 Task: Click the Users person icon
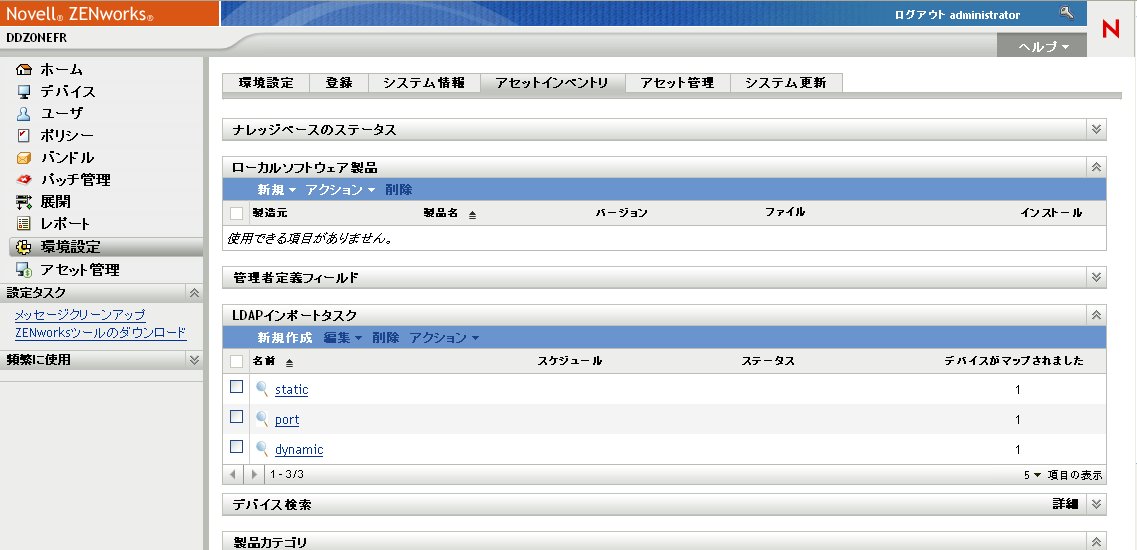24,113
